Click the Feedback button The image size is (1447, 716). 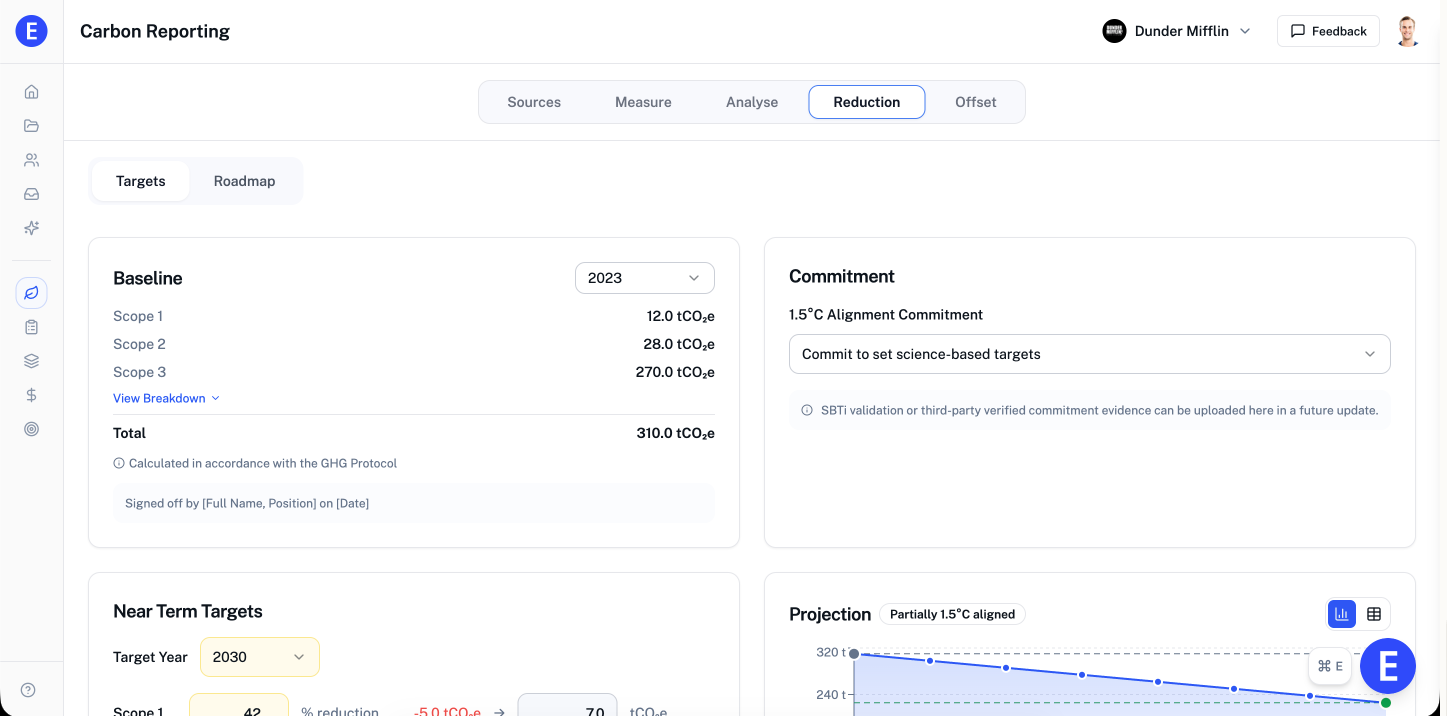[x=1328, y=31]
